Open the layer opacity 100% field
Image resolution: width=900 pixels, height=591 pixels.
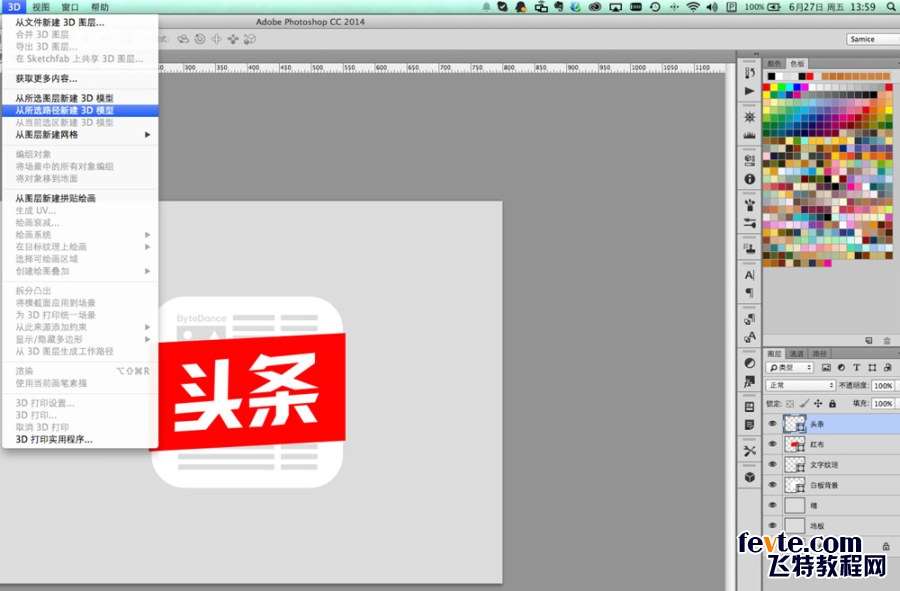pyautogui.click(x=883, y=386)
